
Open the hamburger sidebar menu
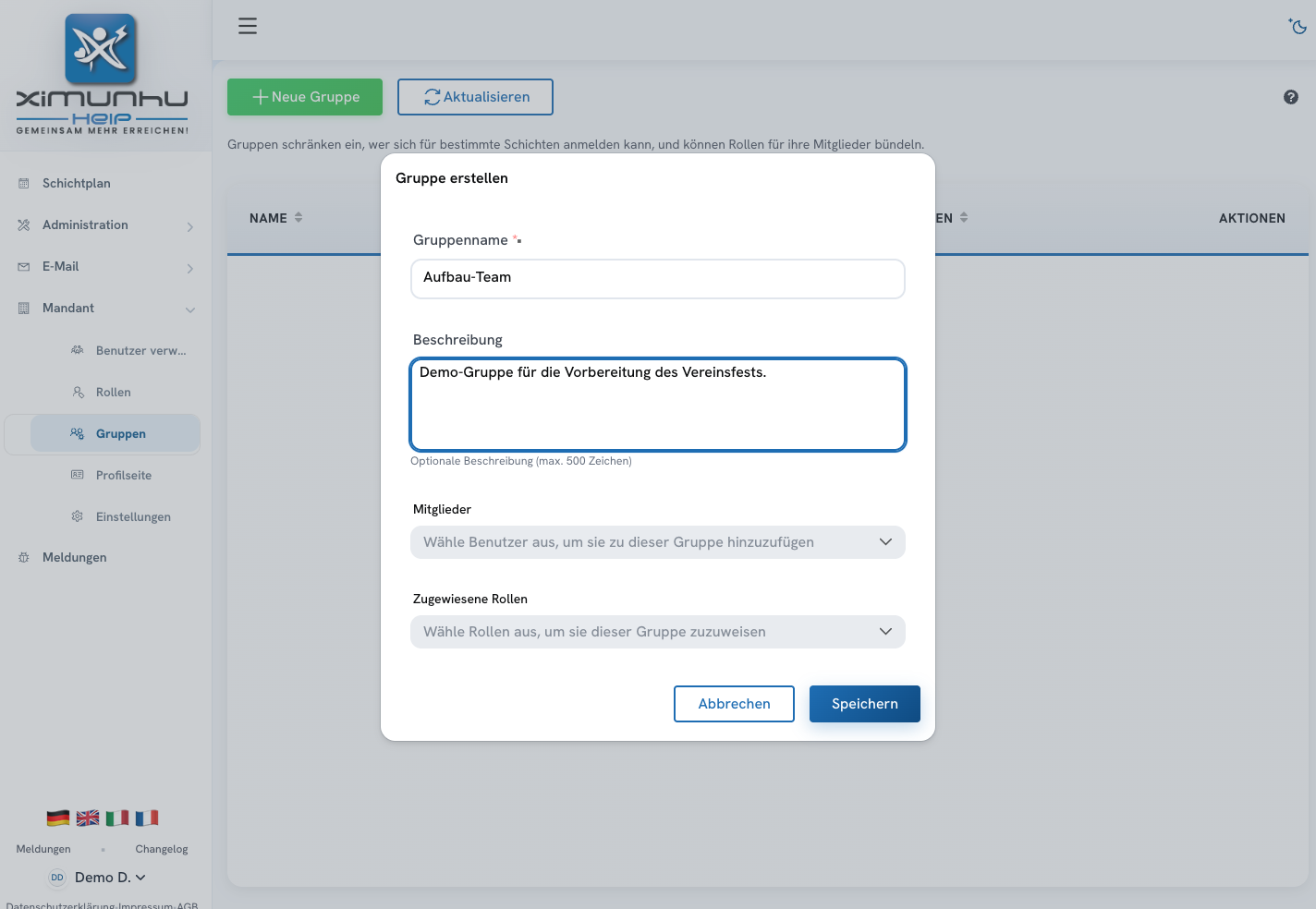tap(248, 26)
